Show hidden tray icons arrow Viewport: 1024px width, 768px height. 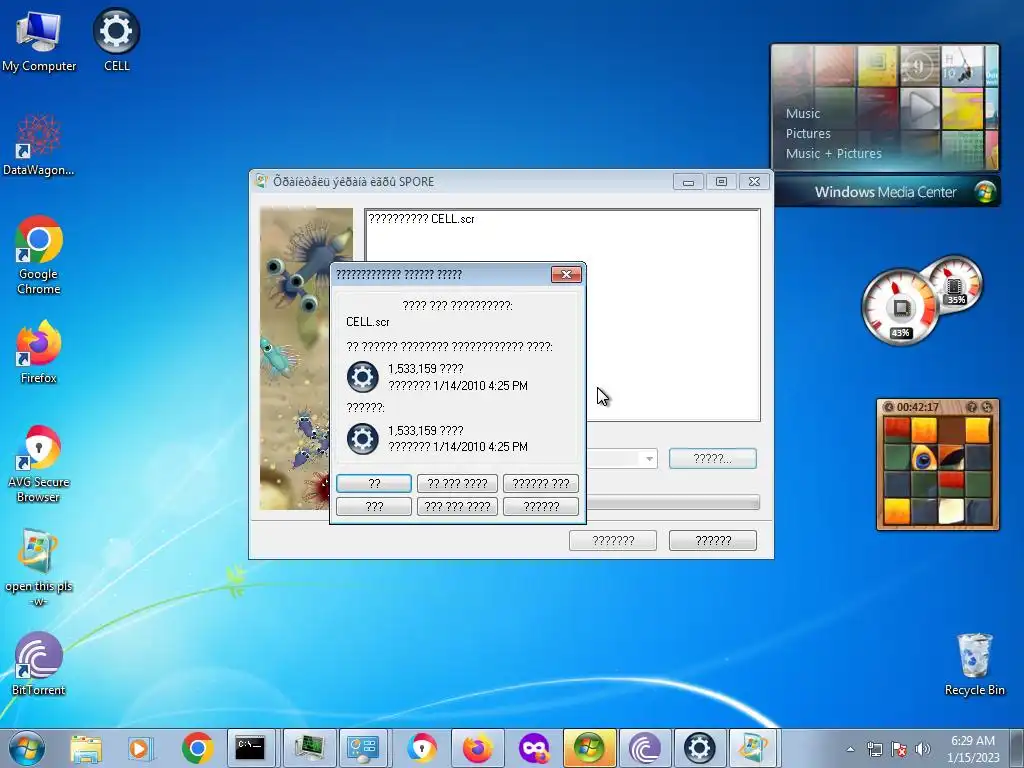[x=850, y=749]
